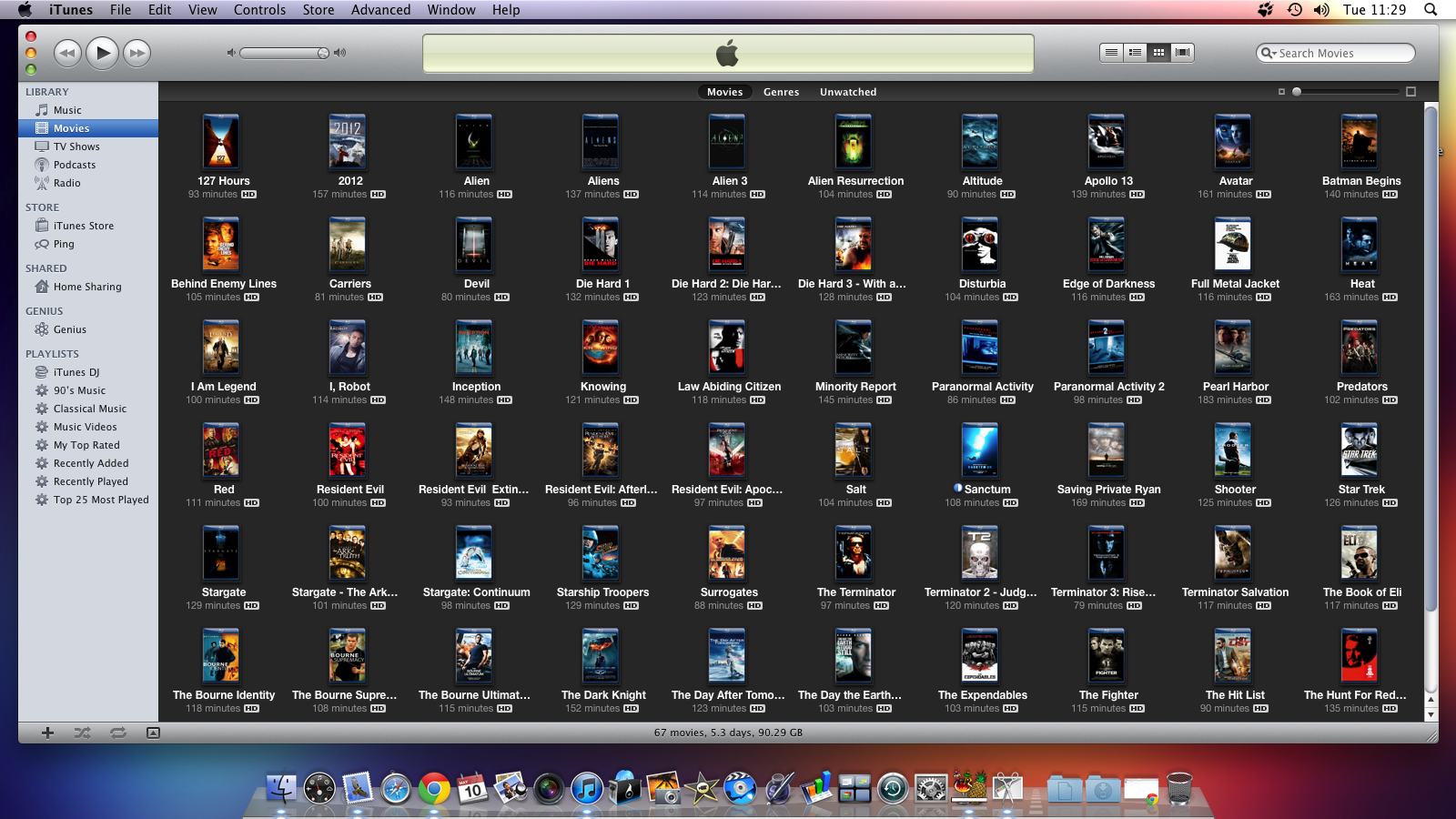The width and height of the screenshot is (1456, 819).
Task: Open iMovie star icon in the Dock
Action: (x=702, y=788)
